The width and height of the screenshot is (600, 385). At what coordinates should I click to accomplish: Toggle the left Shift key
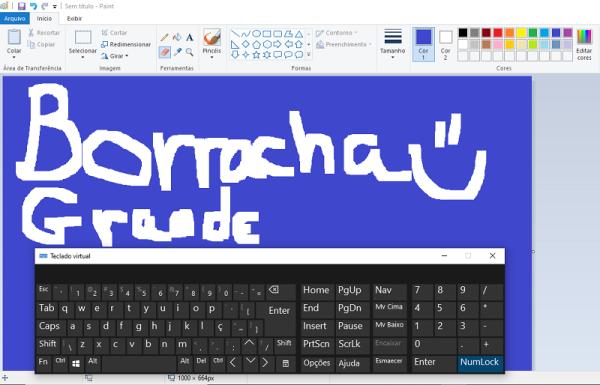pyautogui.click(x=47, y=344)
